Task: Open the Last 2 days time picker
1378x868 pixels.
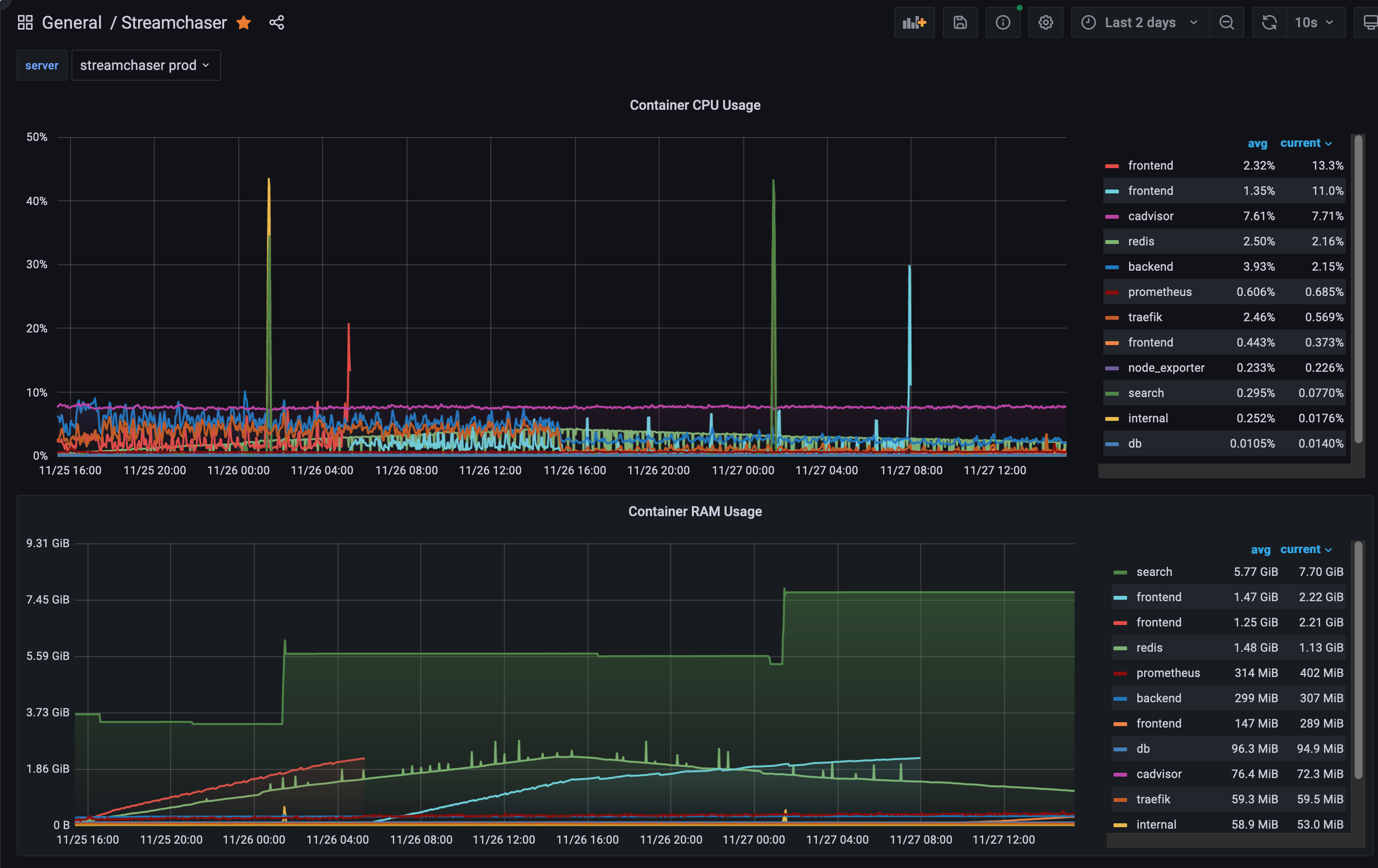Action: (x=1139, y=22)
